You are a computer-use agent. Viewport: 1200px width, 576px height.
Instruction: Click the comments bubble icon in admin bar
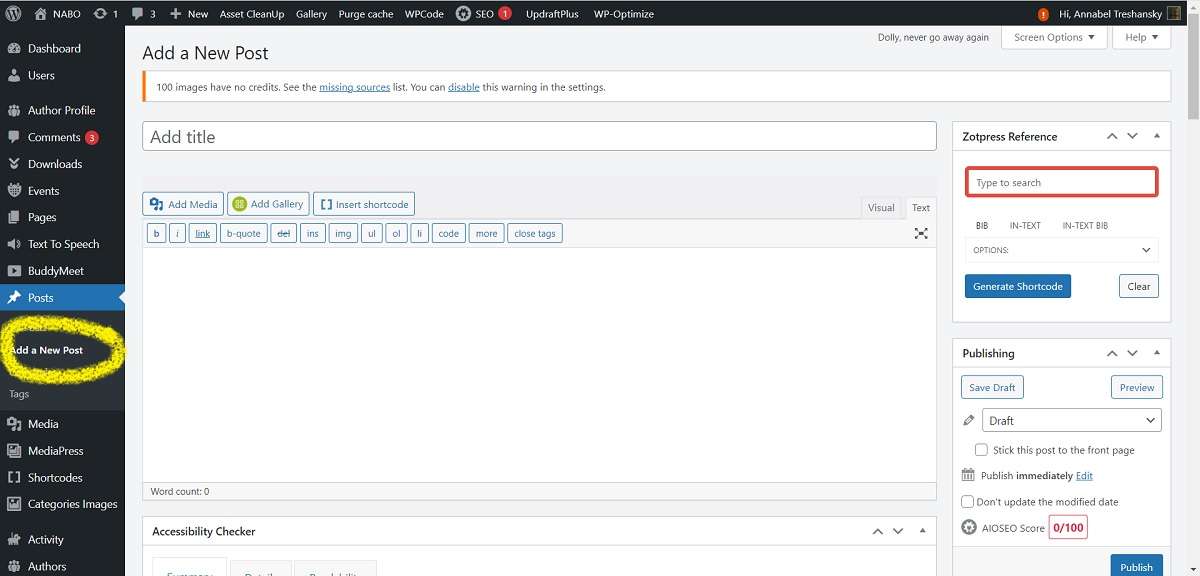click(x=137, y=14)
